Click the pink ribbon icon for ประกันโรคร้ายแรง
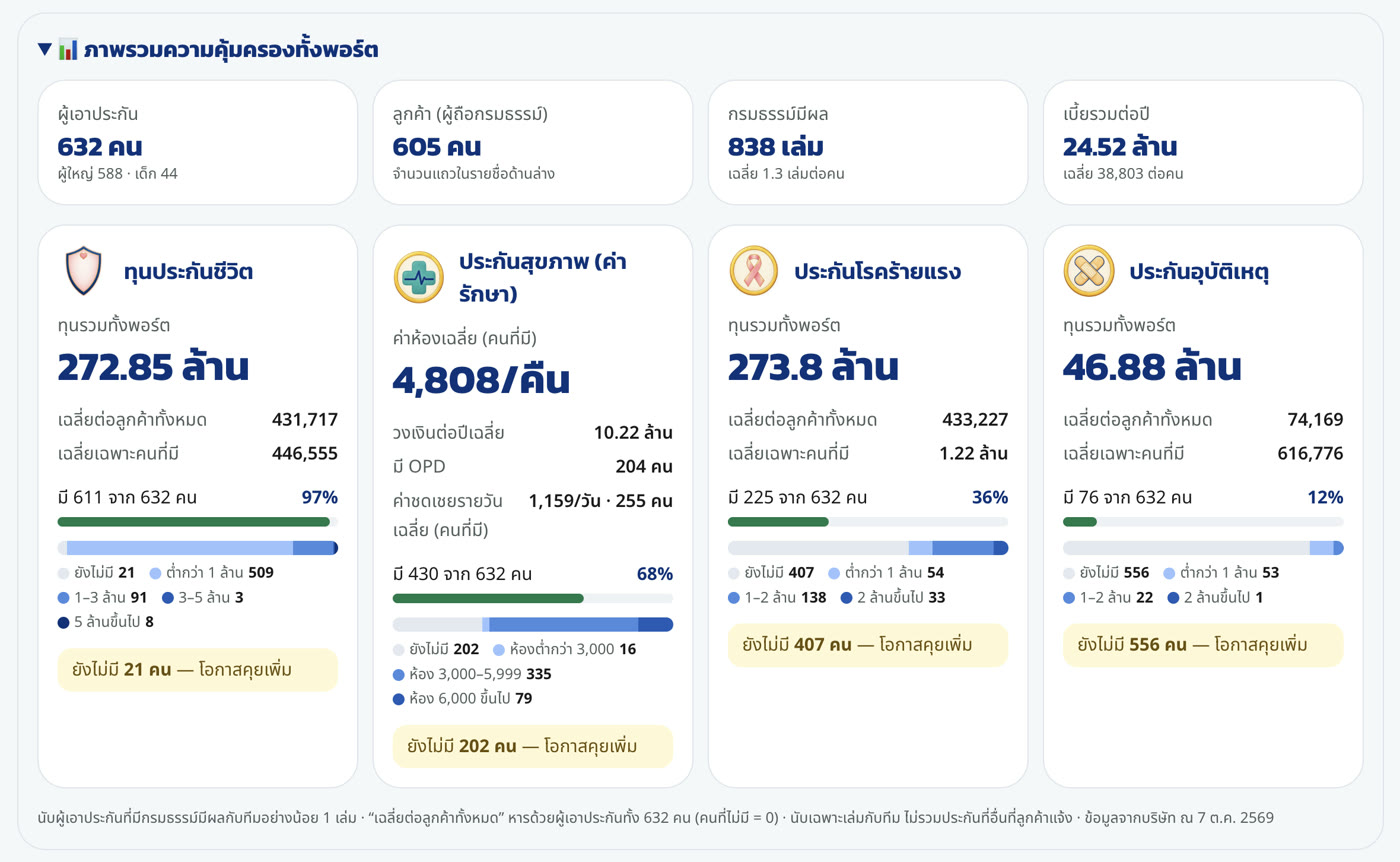This screenshot has height=862, width=1400. click(x=753, y=271)
